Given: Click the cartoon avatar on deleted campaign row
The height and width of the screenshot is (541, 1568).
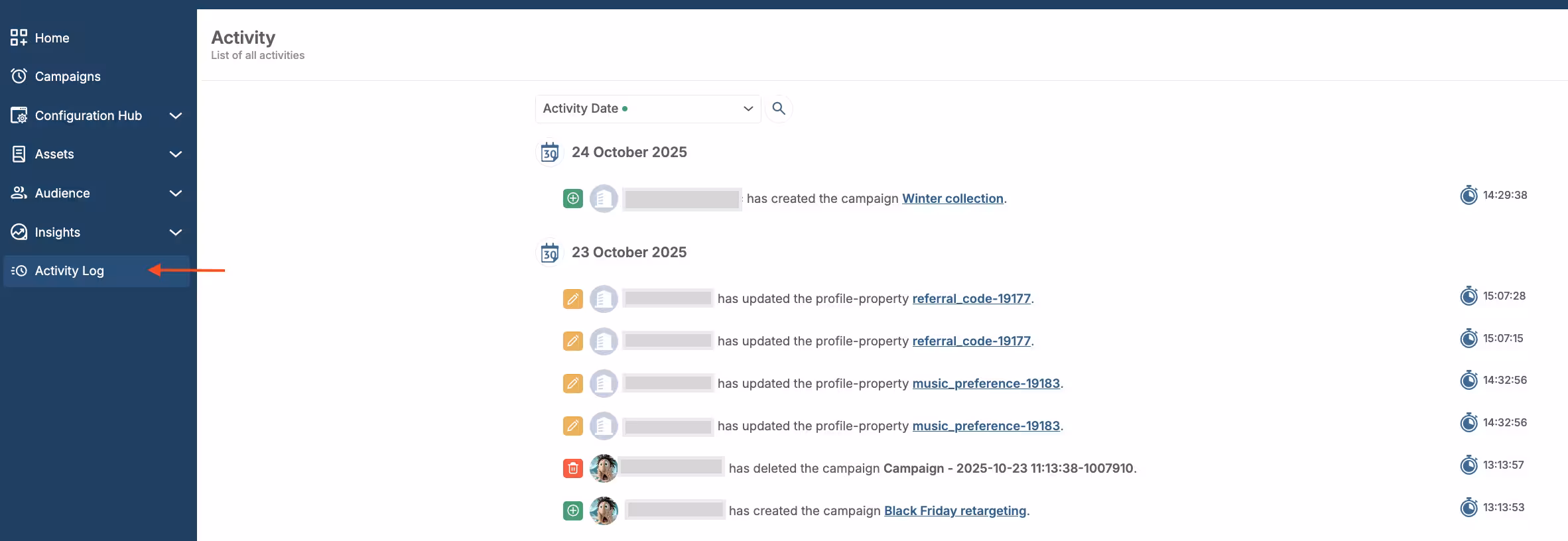Looking at the screenshot, I should coord(604,468).
